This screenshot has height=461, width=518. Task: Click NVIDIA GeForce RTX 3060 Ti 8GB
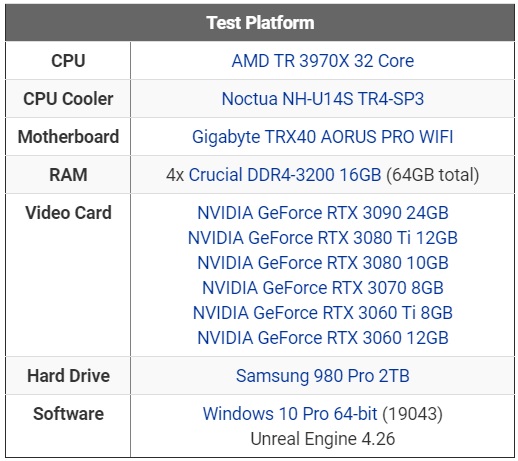click(323, 313)
